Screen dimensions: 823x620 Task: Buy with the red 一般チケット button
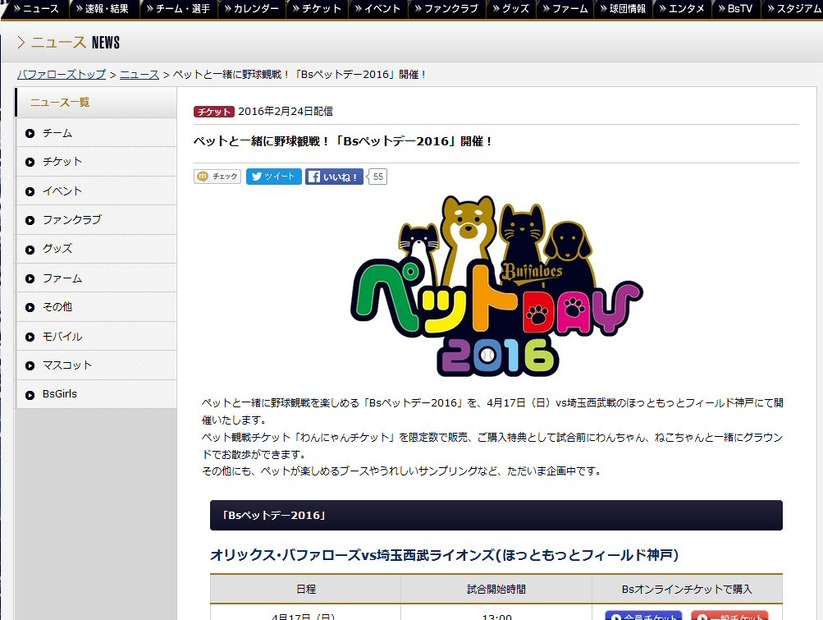point(730,616)
